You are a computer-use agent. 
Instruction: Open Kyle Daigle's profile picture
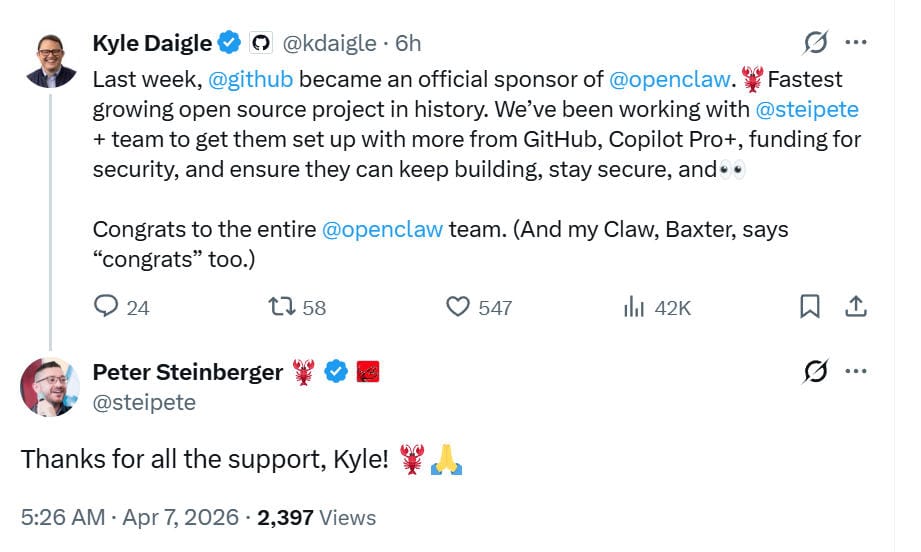click(x=51, y=62)
